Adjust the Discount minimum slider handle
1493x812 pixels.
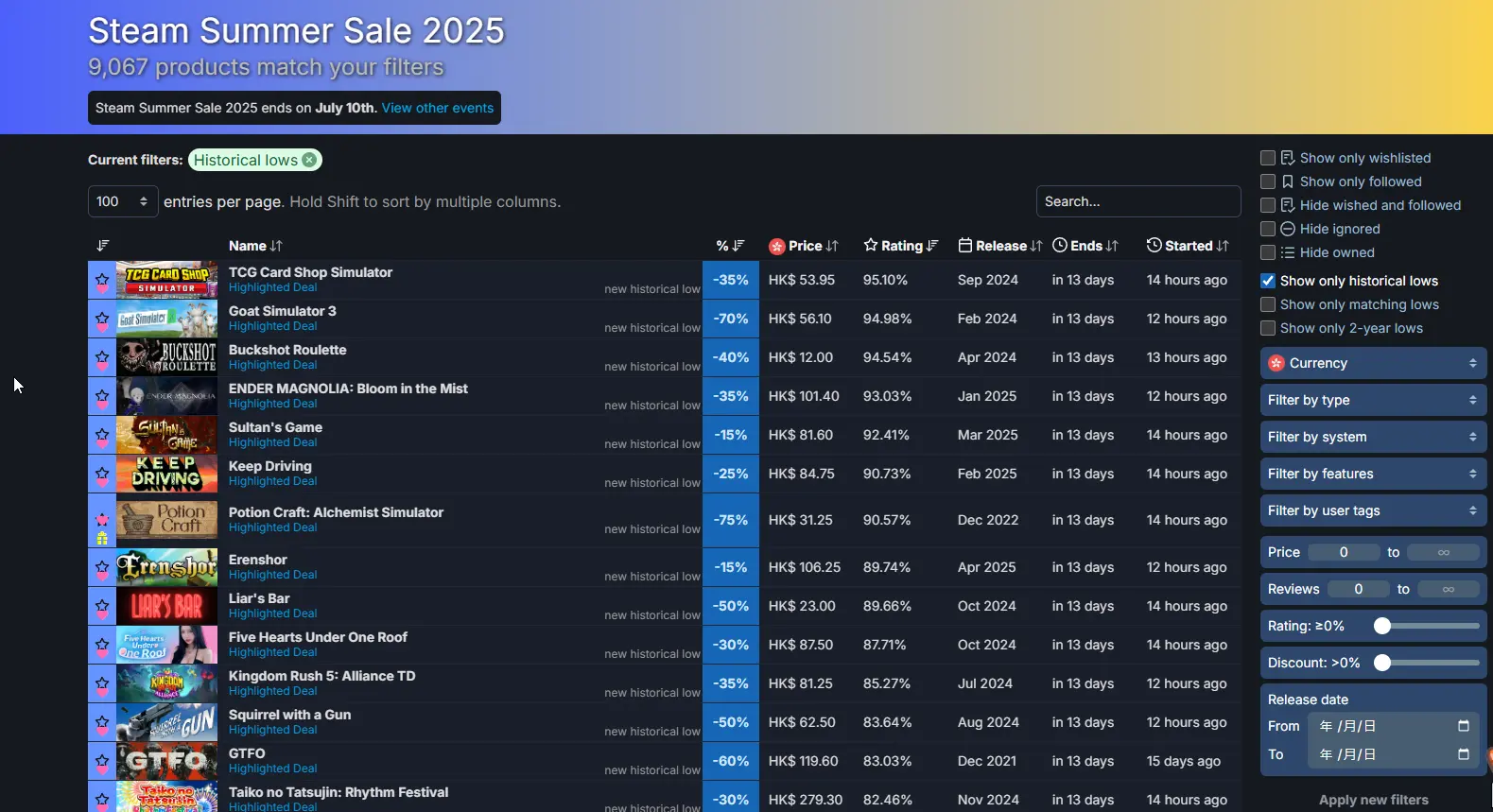pos(1382,663)
